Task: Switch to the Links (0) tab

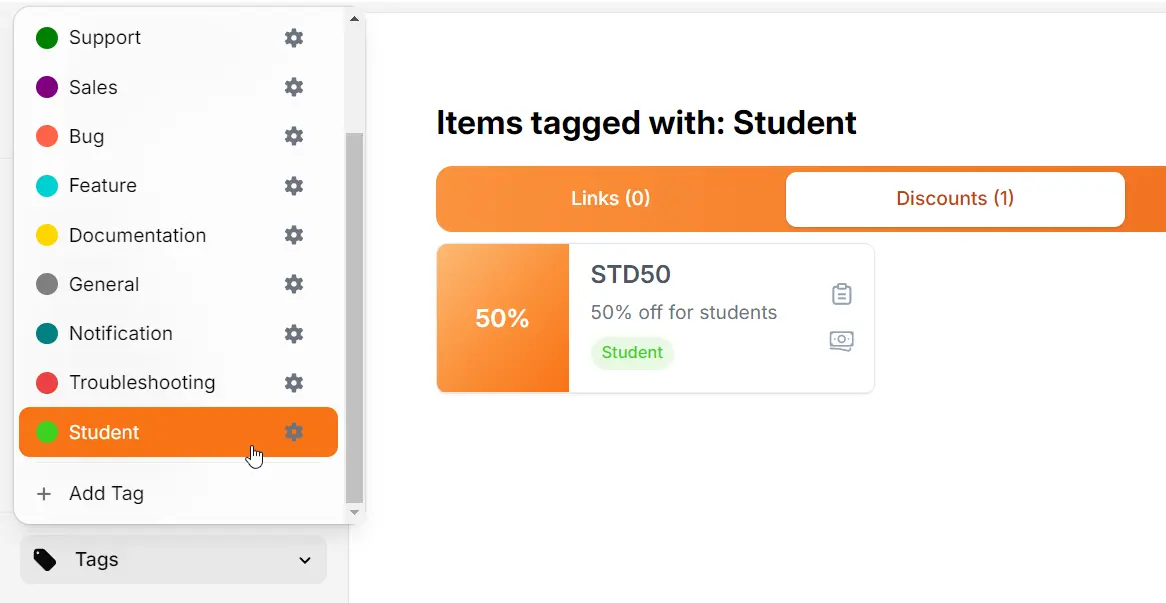Action: (610, 199)
